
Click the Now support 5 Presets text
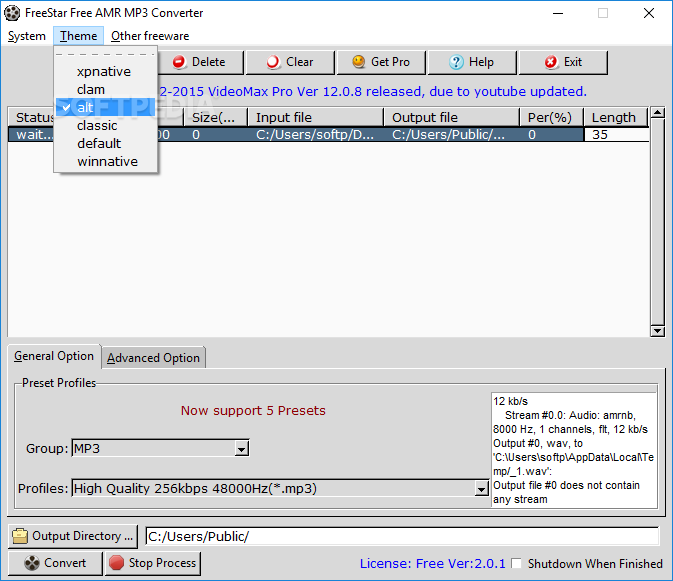click(253, 411)
